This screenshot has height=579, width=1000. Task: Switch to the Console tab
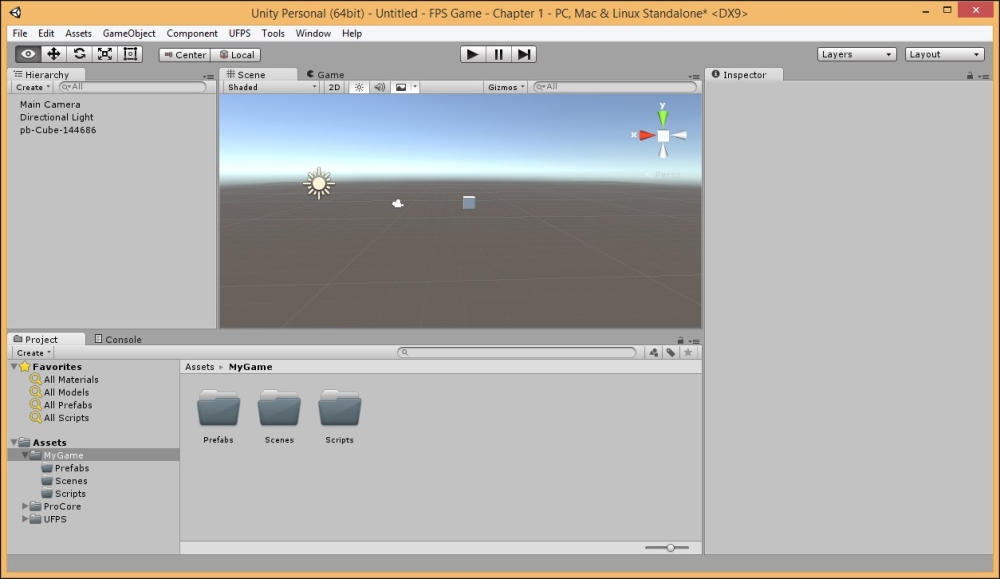118,339
